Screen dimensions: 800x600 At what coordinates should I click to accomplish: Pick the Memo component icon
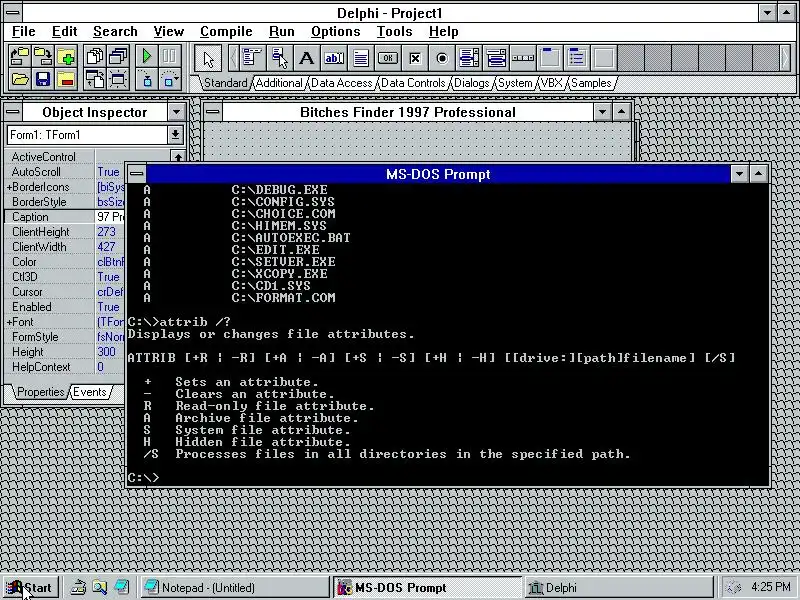pos(361,58)
